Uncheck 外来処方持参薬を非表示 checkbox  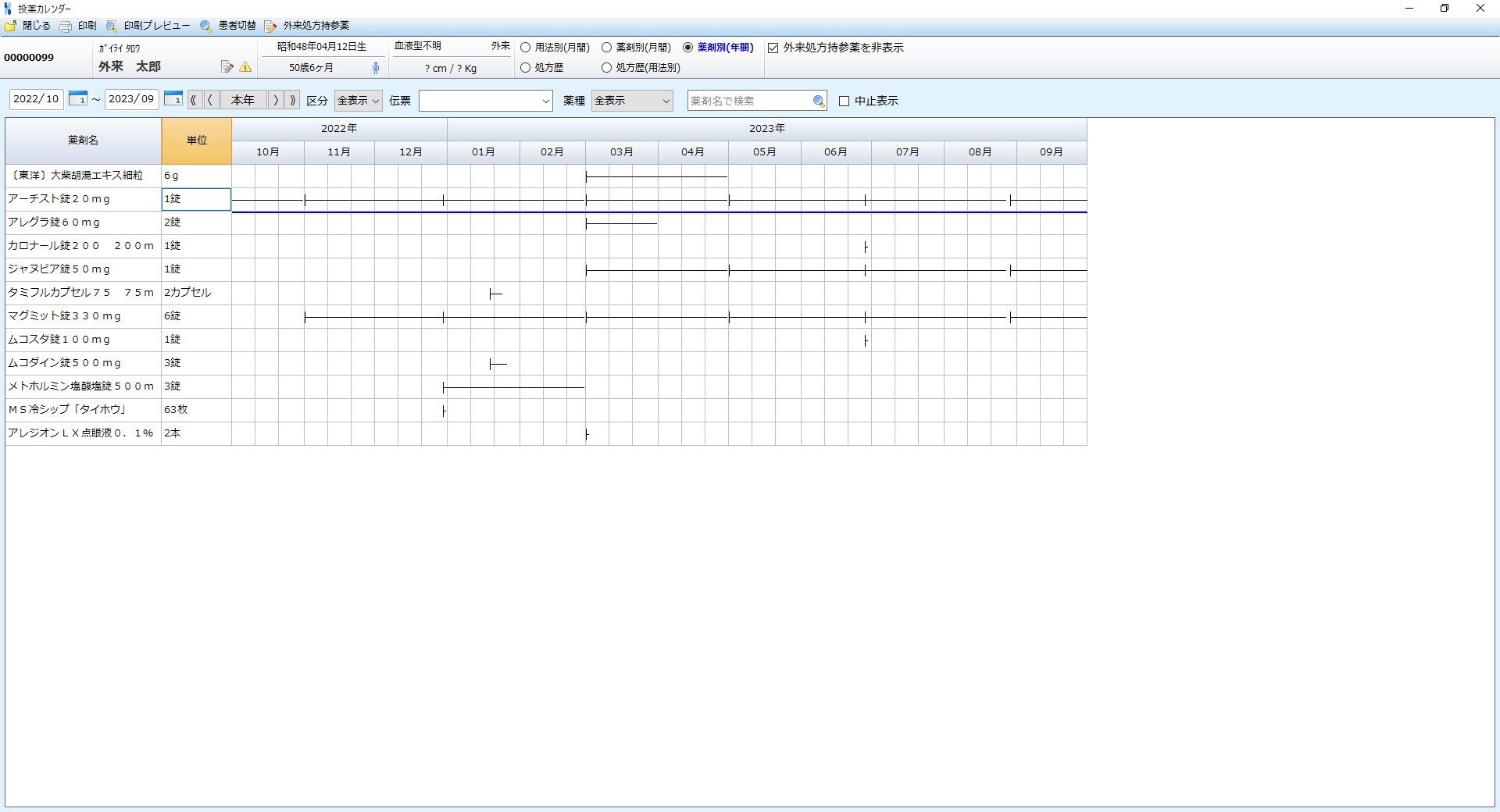773,48
